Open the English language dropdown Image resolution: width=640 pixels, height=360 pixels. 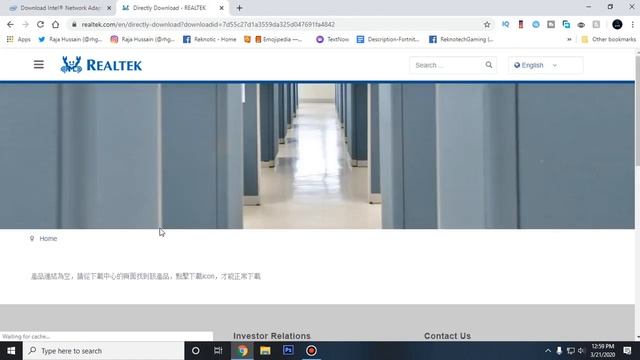click(x=545, y=65)
